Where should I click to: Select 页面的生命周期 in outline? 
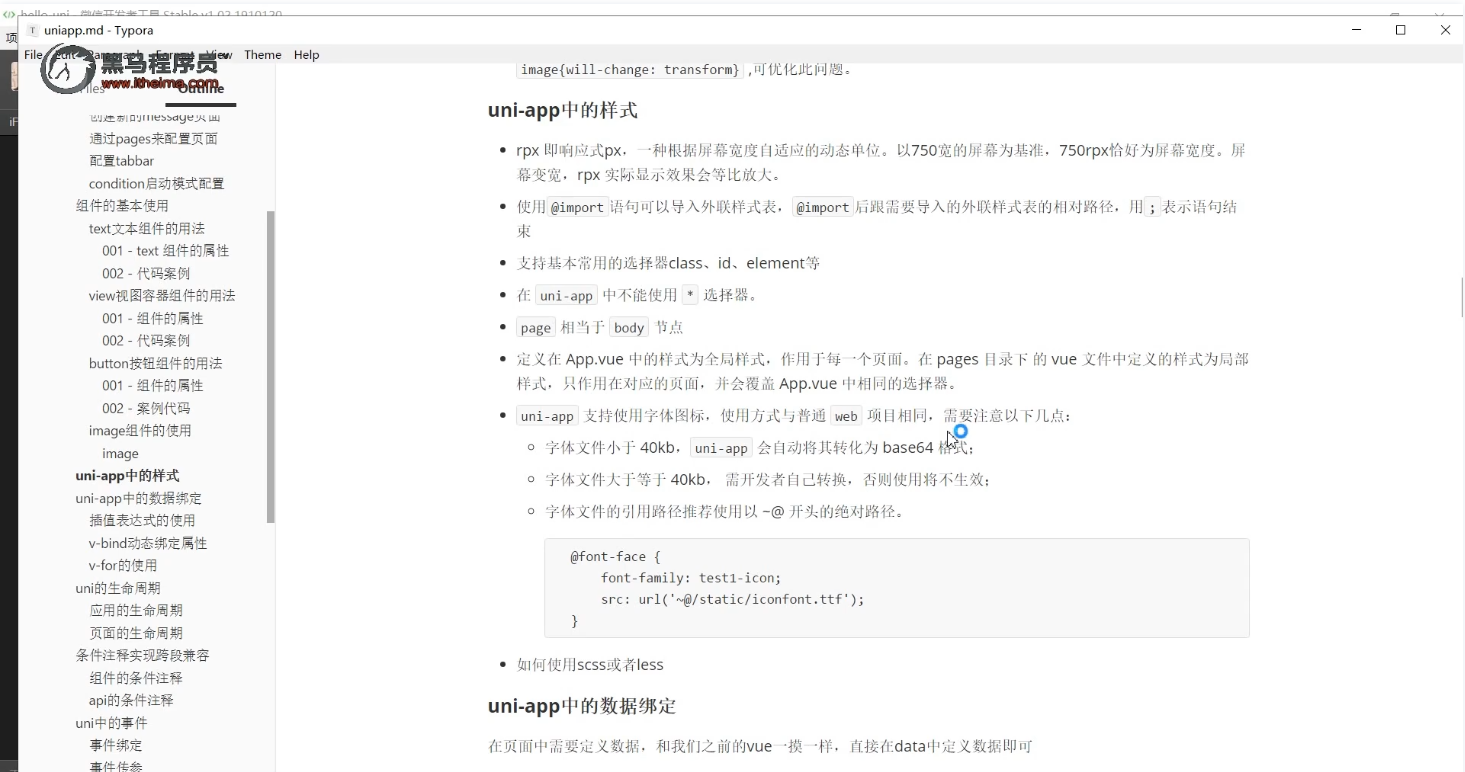(136, 633)
